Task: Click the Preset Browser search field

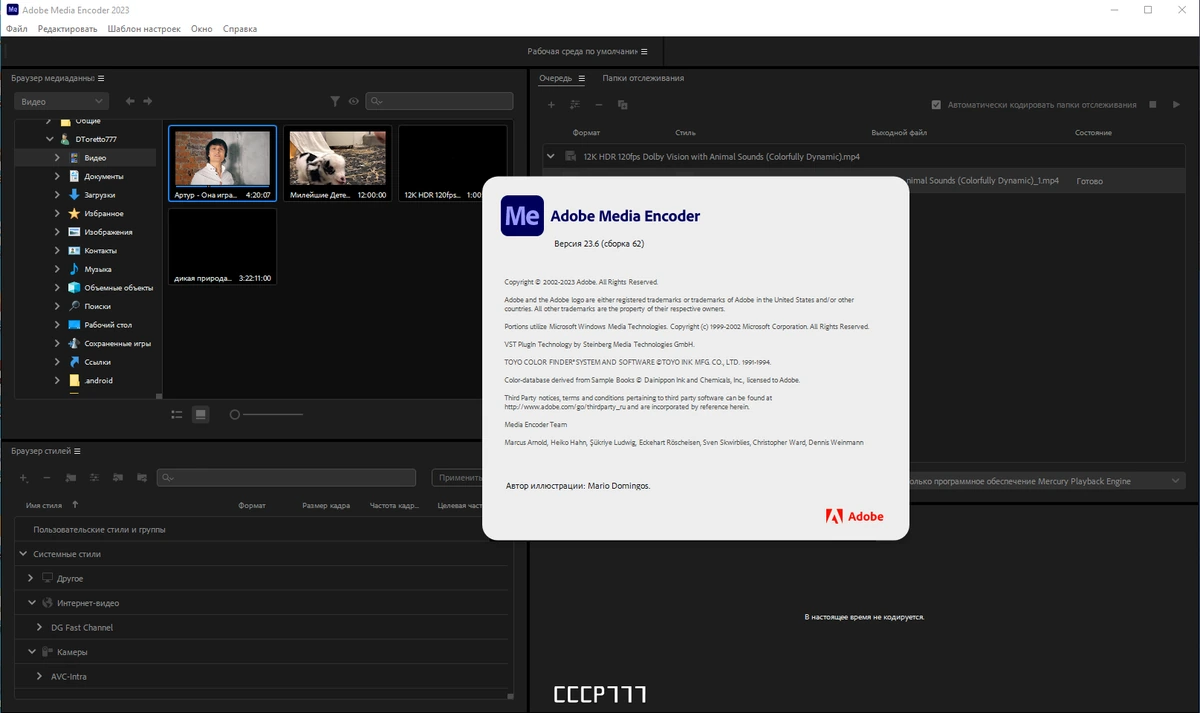Action: click(x=286, y=478)
